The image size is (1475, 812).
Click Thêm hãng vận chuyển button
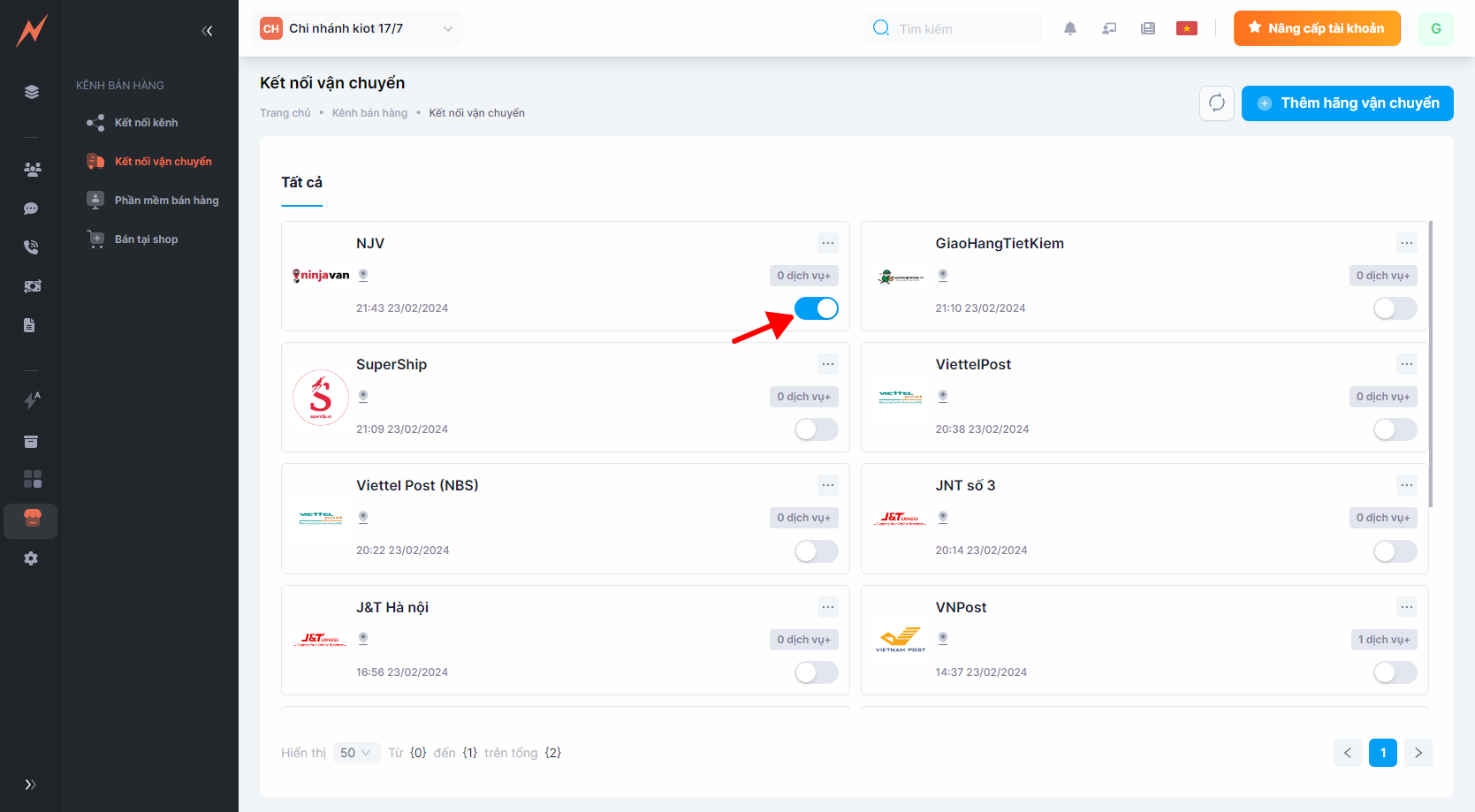(x=1347, y=103)
